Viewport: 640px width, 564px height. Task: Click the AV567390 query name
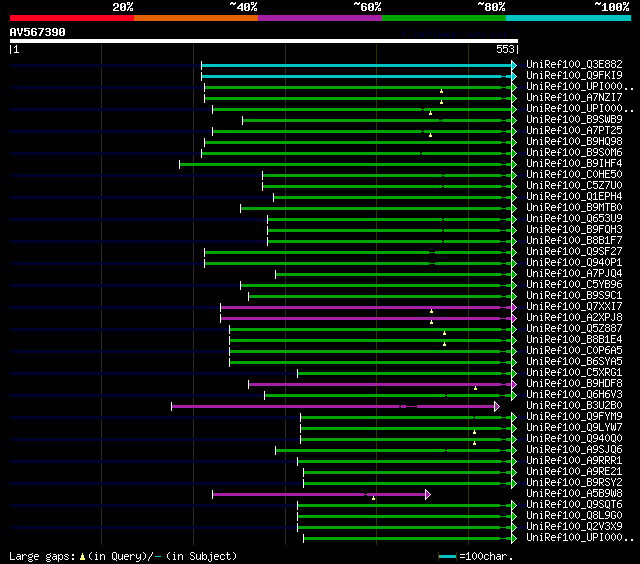[38, 32]
